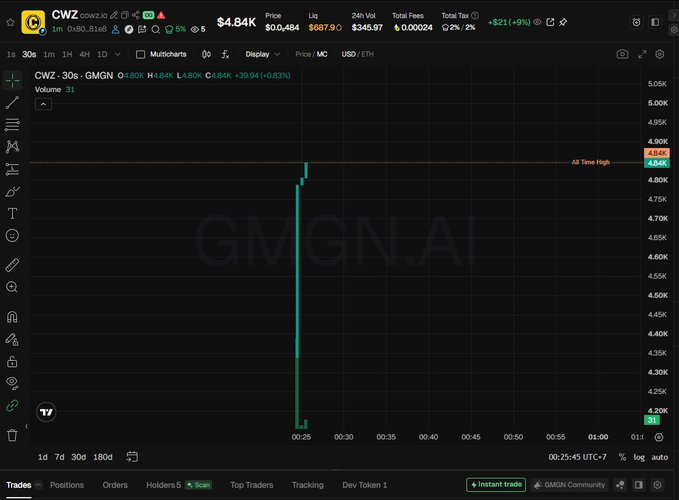The image size is (679, 500).
Task: Toggle percent scale on the chart
Action: point(622,457)
